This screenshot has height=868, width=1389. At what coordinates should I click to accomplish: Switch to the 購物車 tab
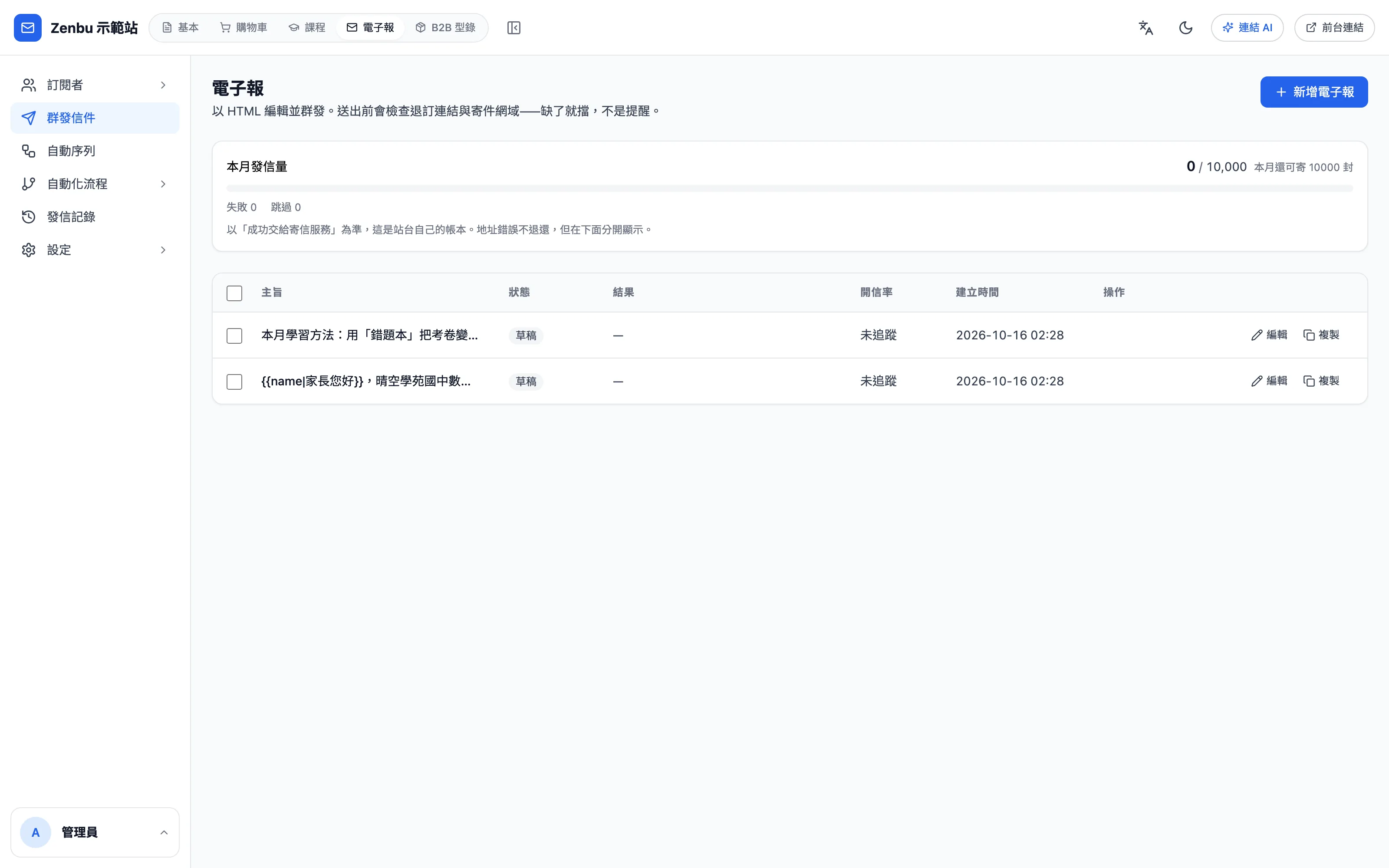click(244, 27)
